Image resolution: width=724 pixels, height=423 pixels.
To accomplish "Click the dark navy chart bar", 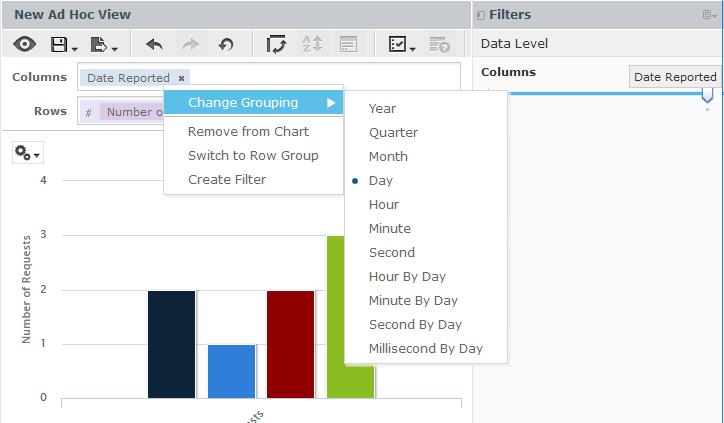I will pyautogui.click(x=172, y=344).
